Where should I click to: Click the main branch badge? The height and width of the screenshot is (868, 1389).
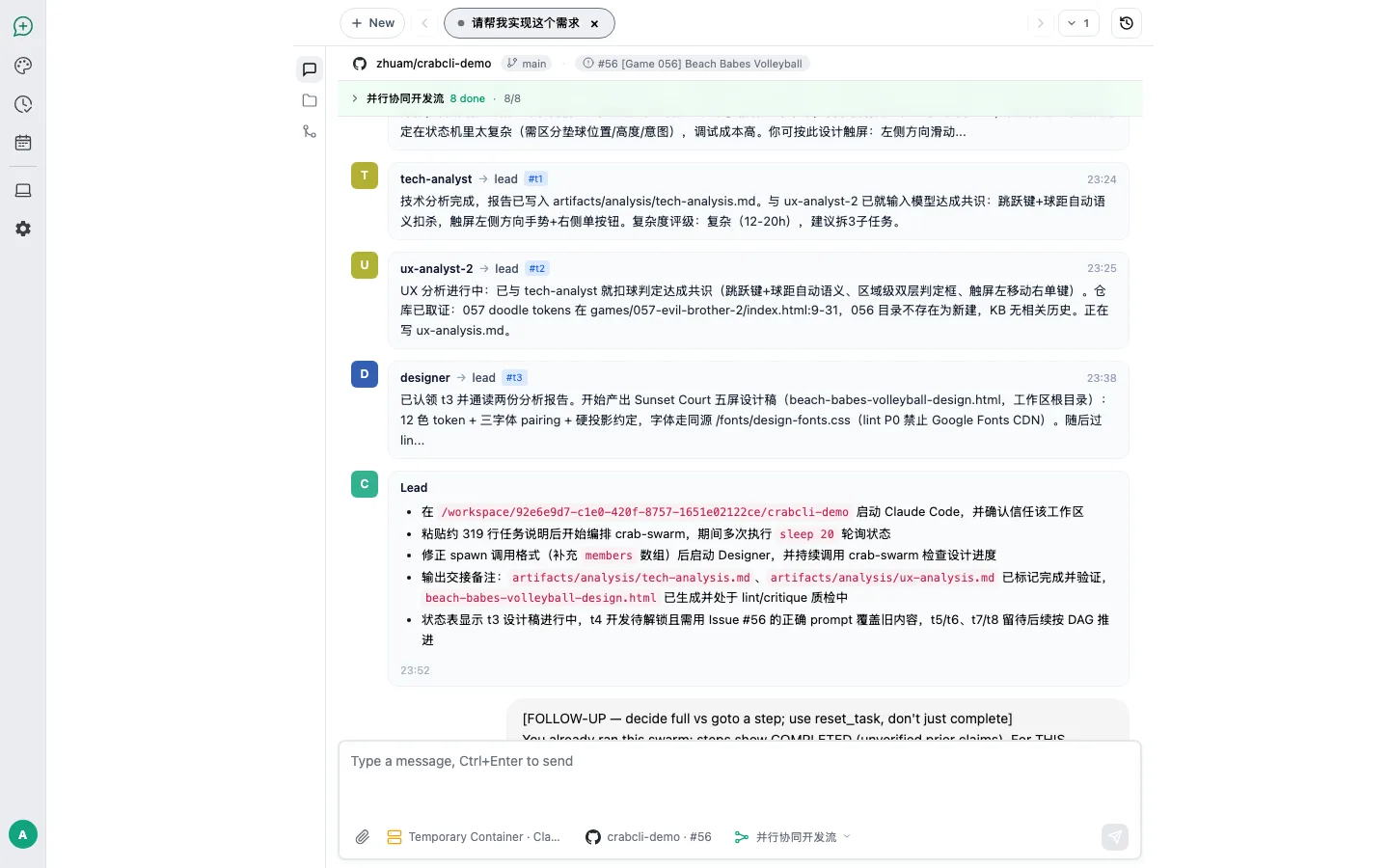click(527, 64)
